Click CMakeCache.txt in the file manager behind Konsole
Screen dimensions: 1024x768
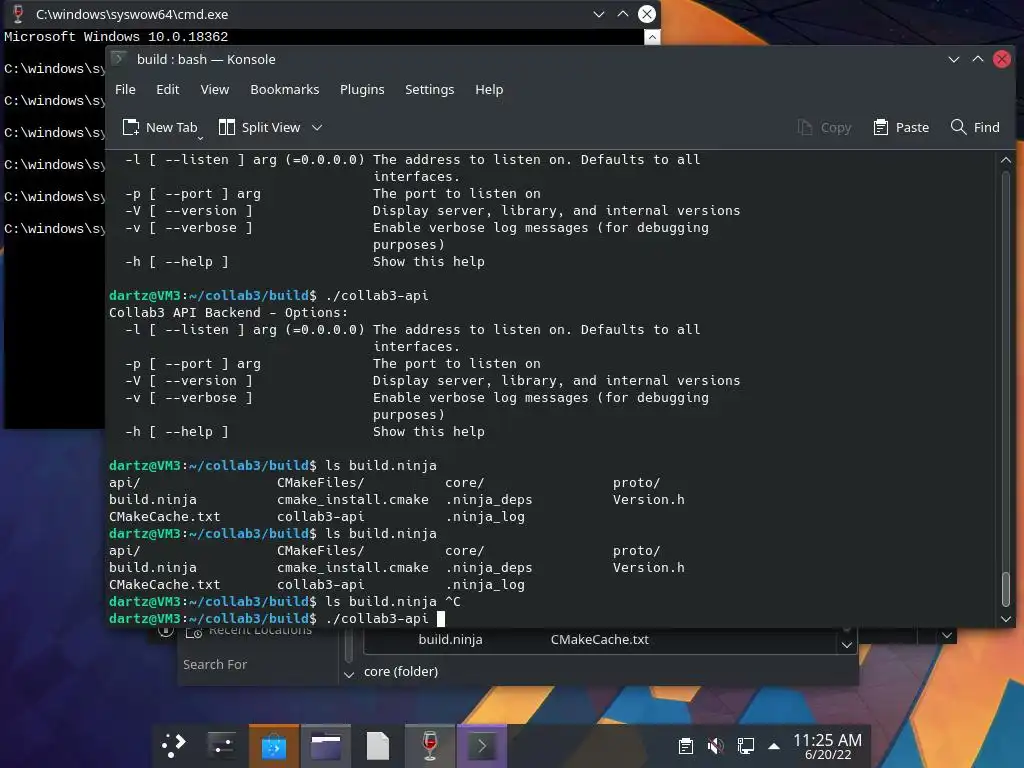pyautogui.click(x=600, y=639)
